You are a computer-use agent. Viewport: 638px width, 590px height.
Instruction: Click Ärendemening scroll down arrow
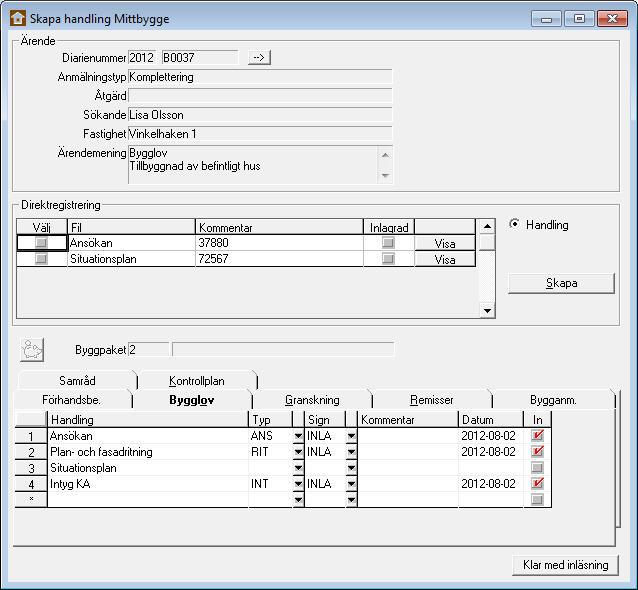385,175
